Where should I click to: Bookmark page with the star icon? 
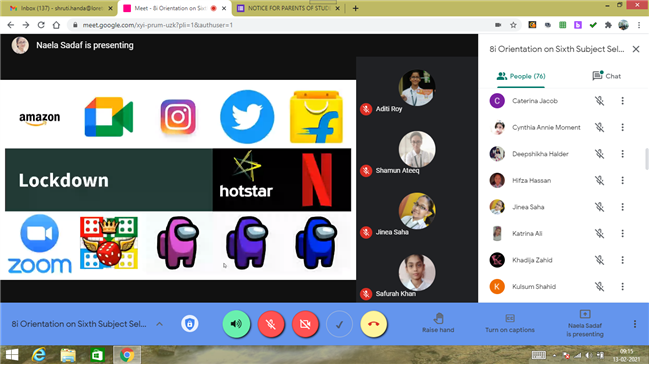tap(513, 25)
